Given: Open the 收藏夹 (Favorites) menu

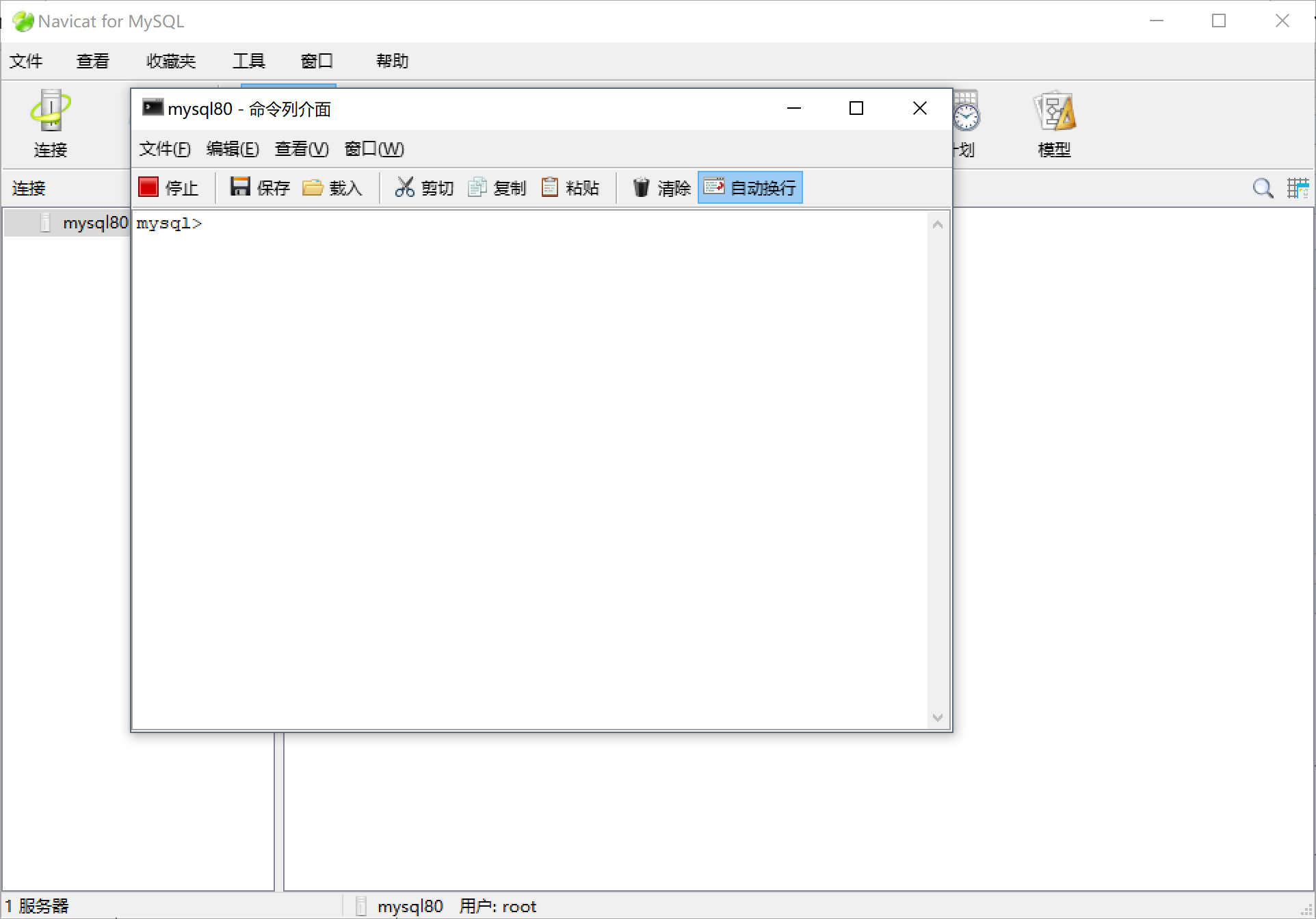Looking at the screenshot, I should [x=171, y=61].
